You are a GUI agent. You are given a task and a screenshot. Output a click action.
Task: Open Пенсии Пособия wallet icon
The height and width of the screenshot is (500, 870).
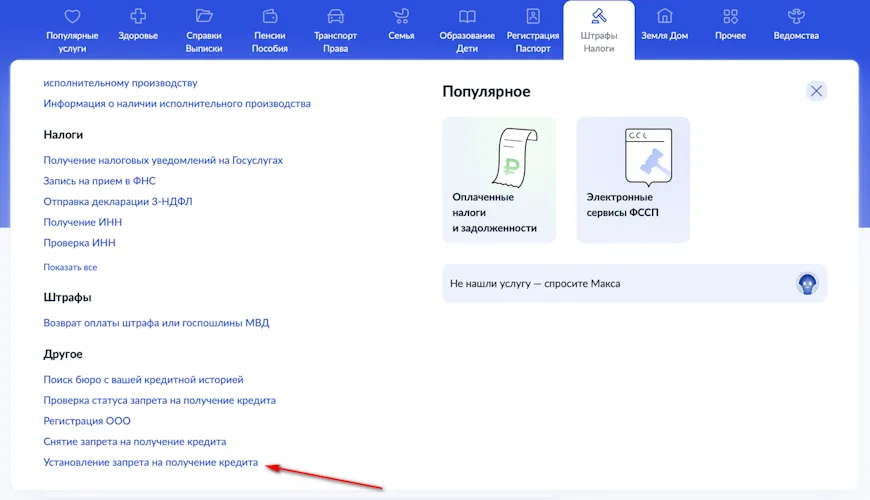(x=270, y=16)
